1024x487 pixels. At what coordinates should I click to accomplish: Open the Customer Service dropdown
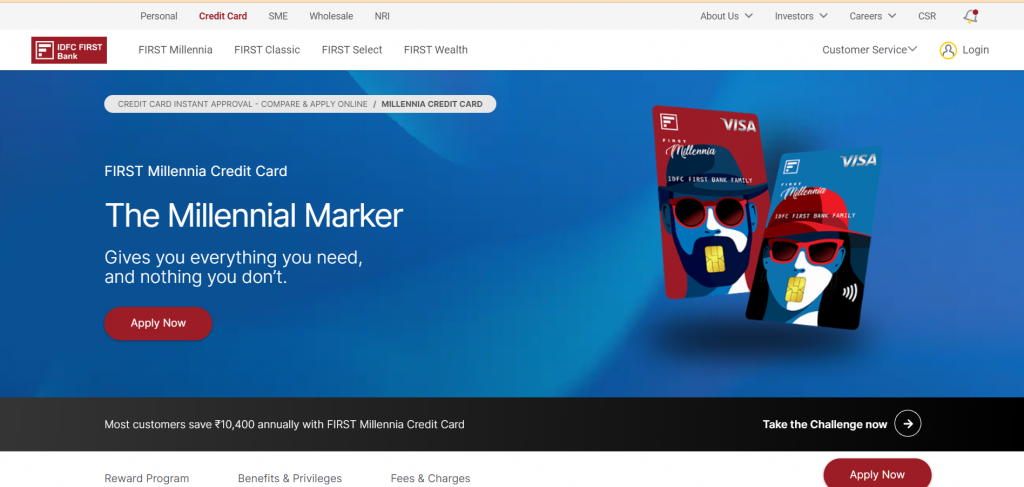click(x=870, y=50)
